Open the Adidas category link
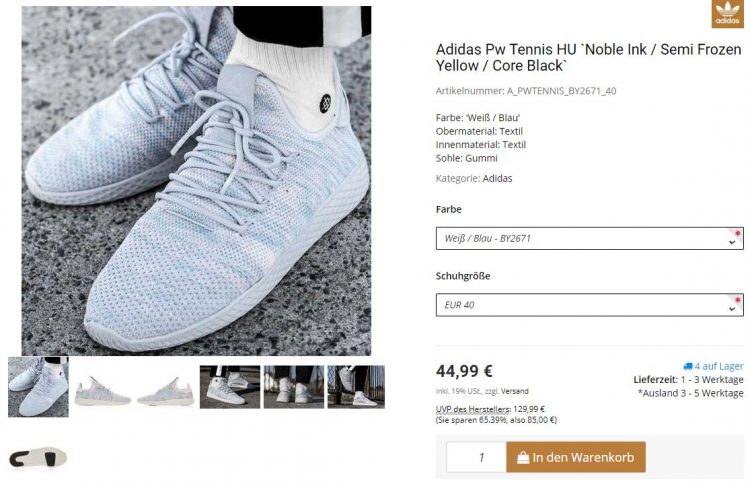Viewport: 750px width, 486px height. 497,178
